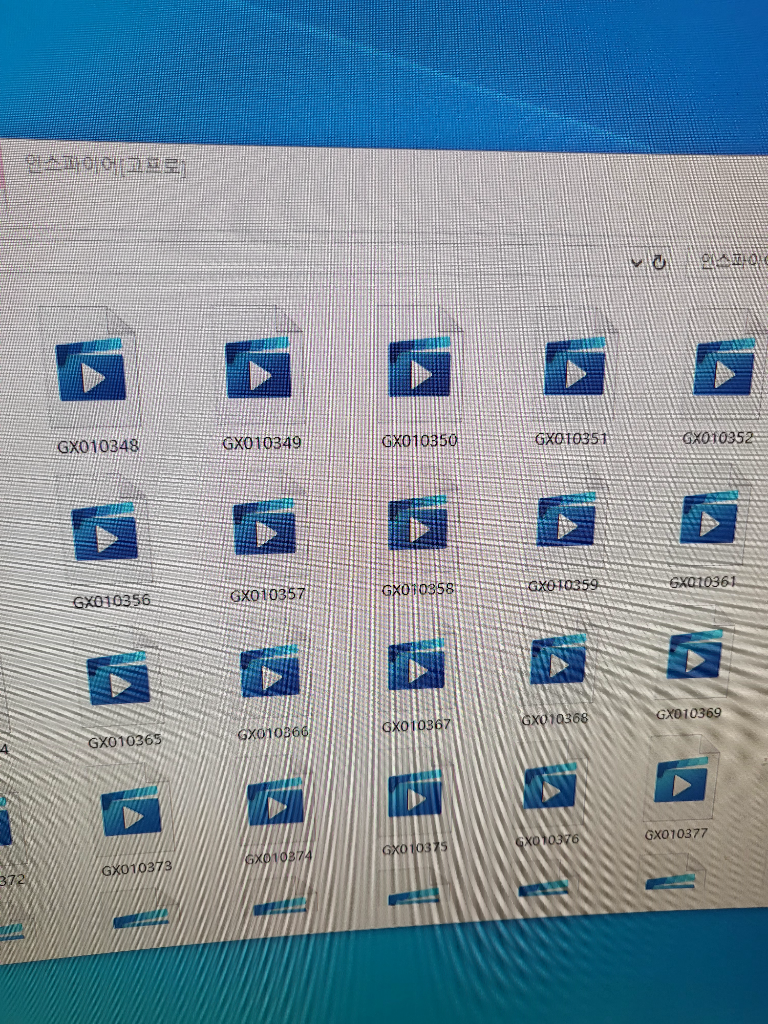Select the GX010349 video file icon

(x=259, y=369)
